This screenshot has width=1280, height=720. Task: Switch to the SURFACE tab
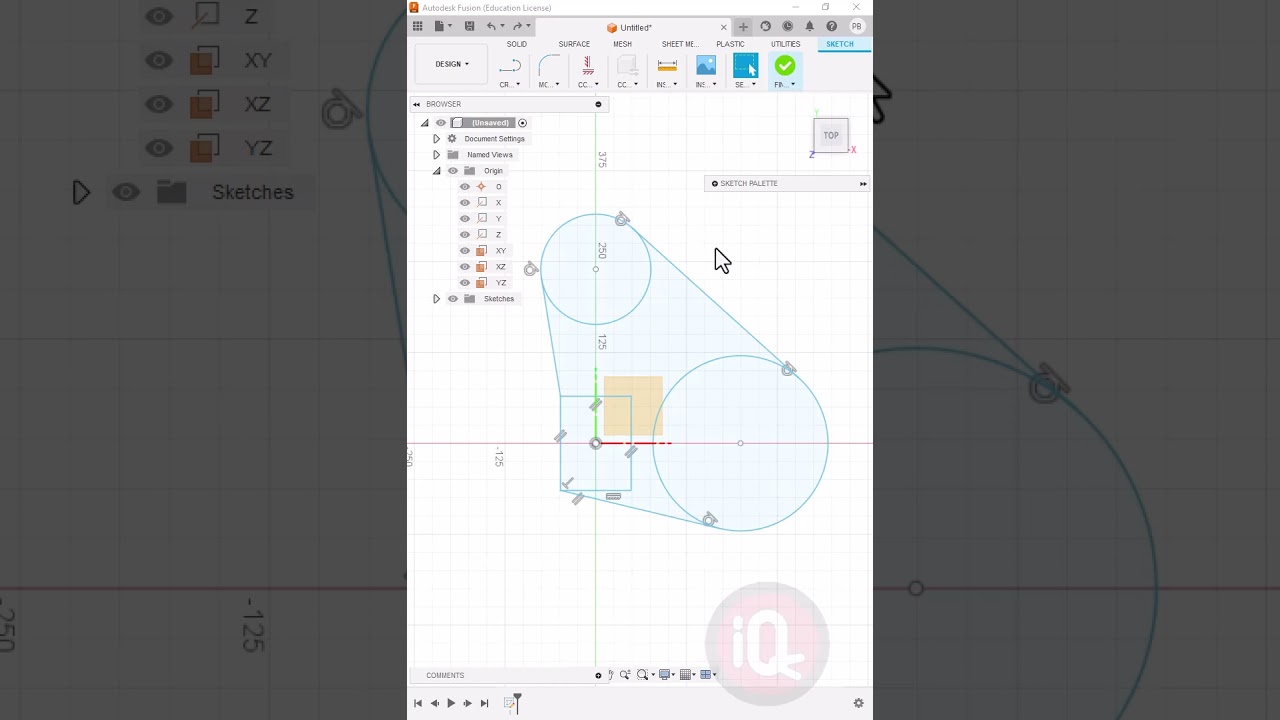coord(574,44)
